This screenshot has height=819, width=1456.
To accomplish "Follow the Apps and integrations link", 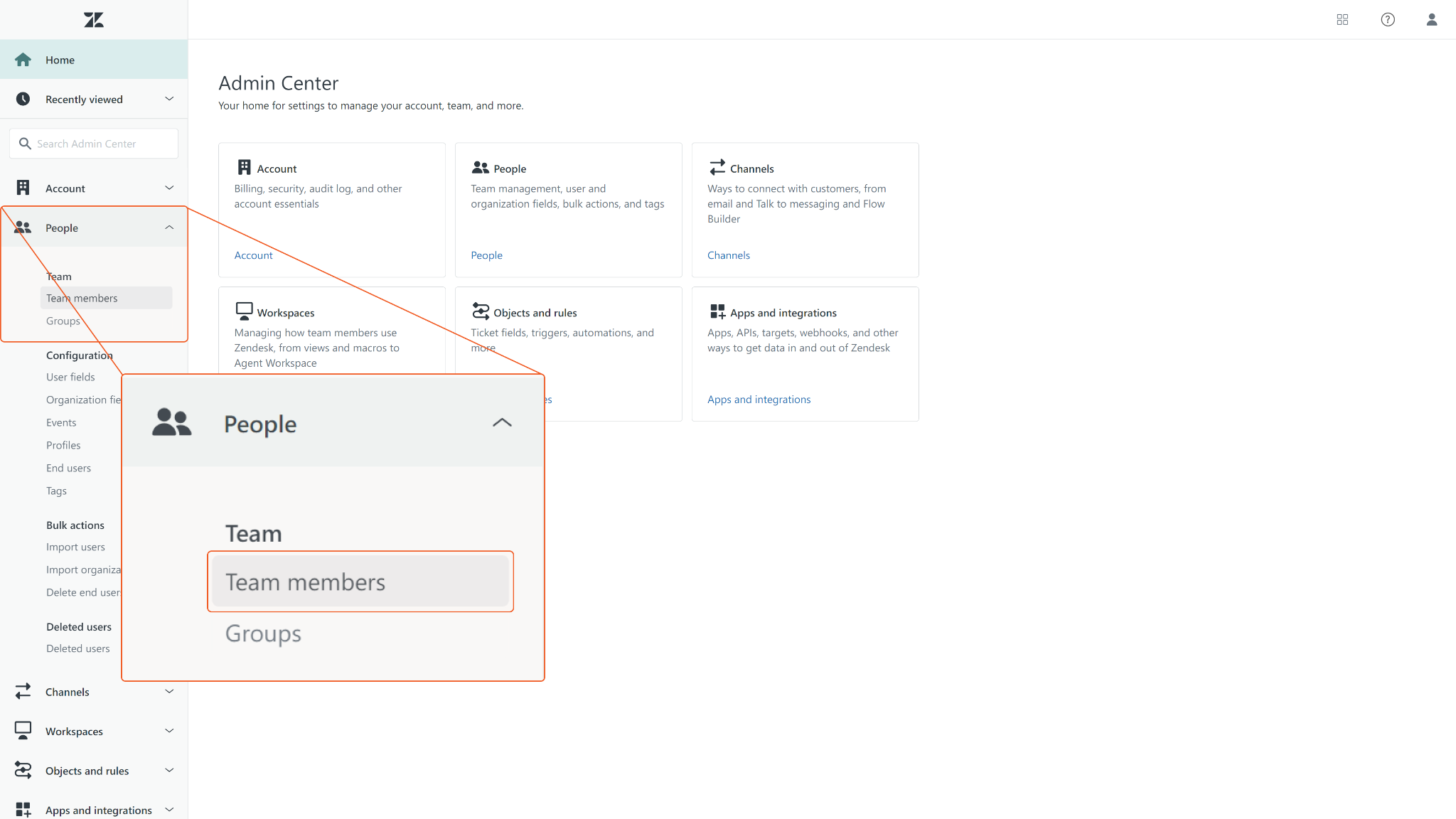I will click(x=759, y=400).
